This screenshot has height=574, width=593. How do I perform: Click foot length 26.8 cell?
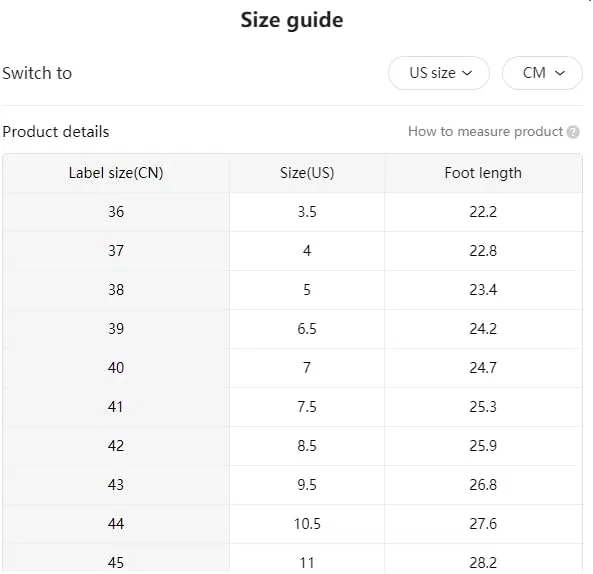[483, 485]
